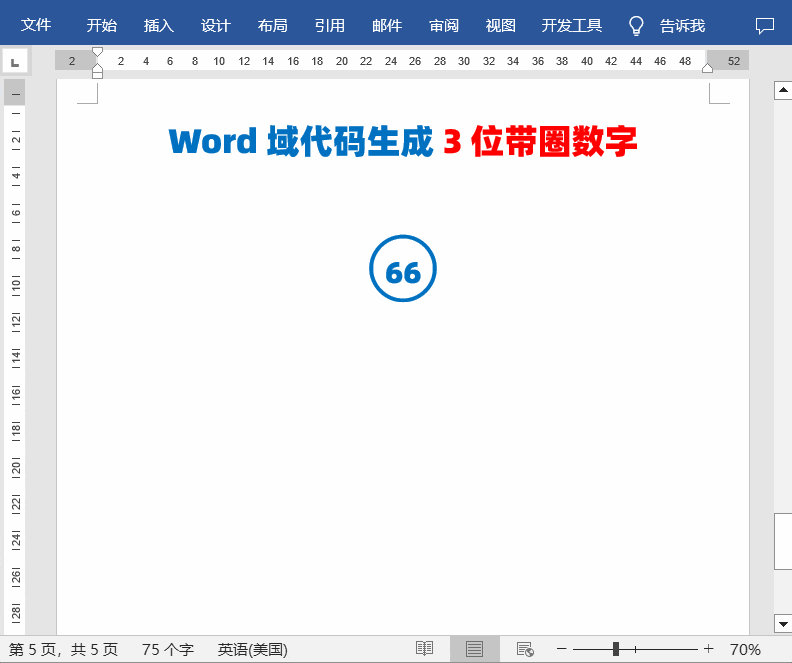Click the 70% zoom level
The height and width of the screenshot is (663, 792).
(x=745, y=649)
